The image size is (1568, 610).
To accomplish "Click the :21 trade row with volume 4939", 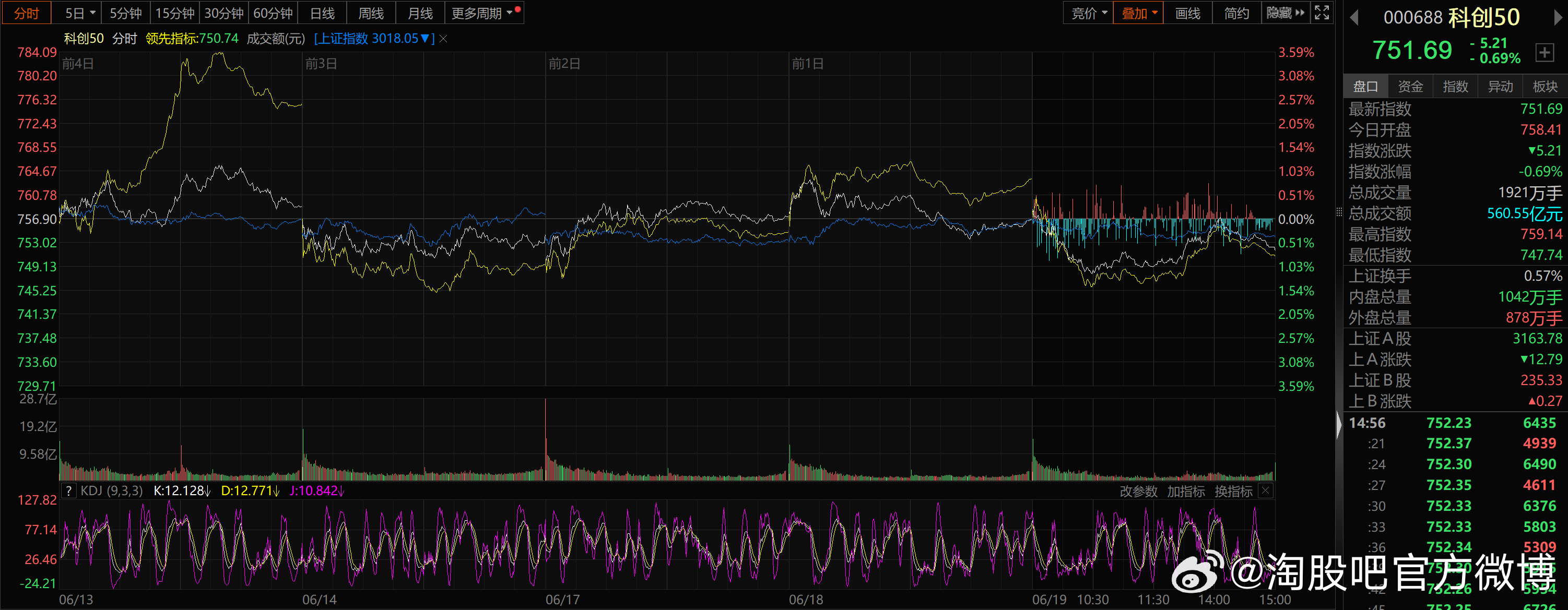I will (x=1455, y=444).
